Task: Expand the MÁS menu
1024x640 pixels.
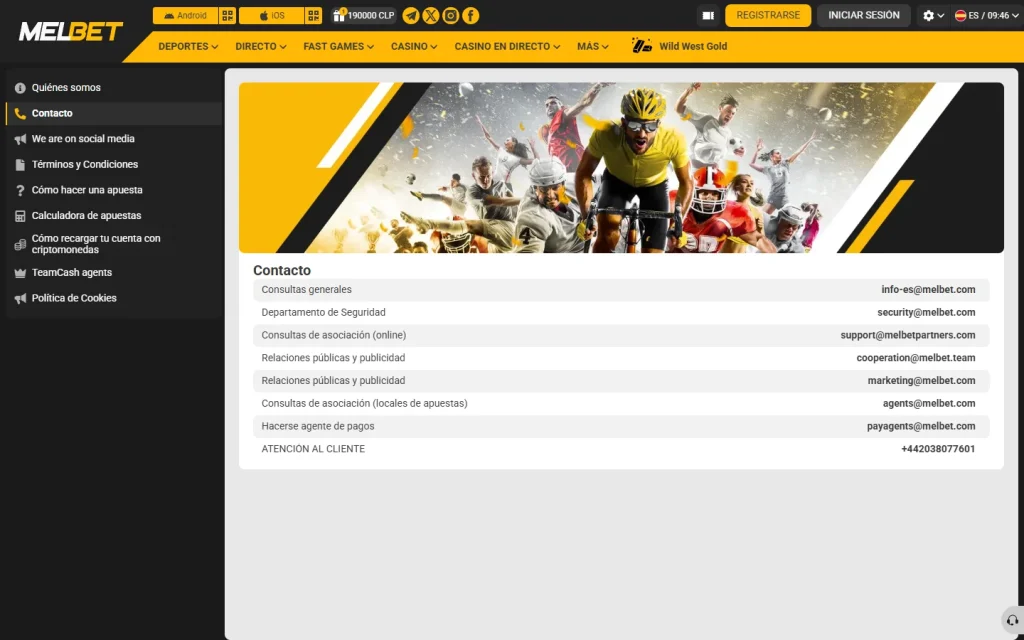Action: click(592, 46)
